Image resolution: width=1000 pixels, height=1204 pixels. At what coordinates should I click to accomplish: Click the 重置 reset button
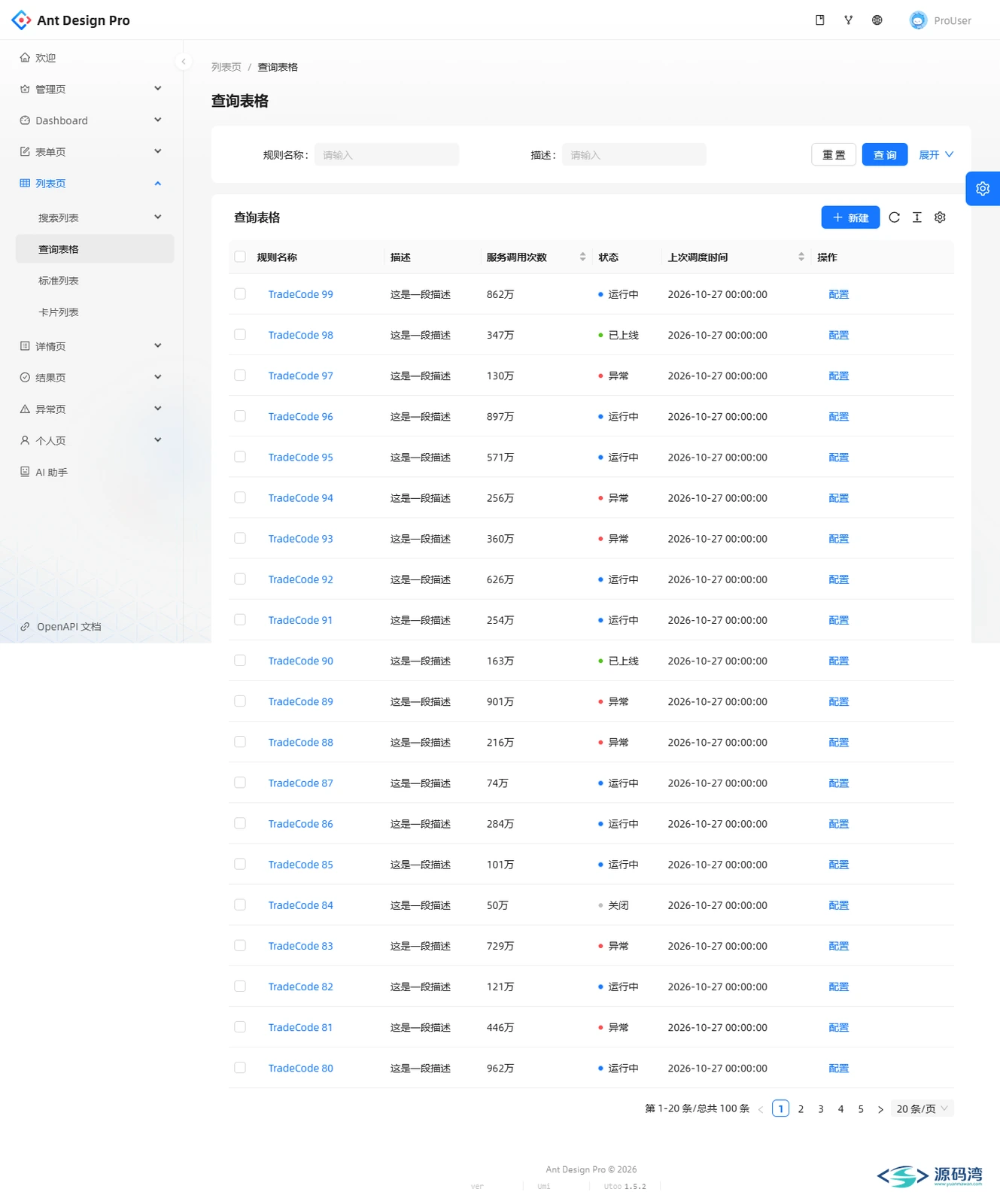coord(834,155)
